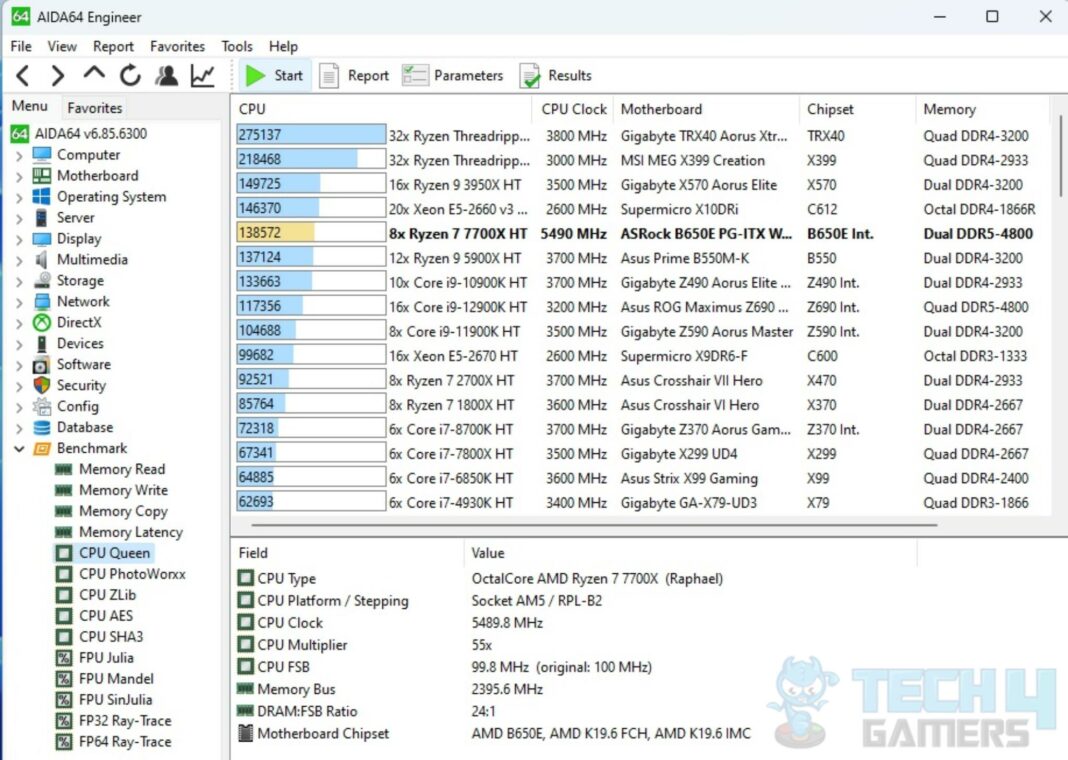
Task: Click the graph chart toolbar icon
Action: coord(203,76)
